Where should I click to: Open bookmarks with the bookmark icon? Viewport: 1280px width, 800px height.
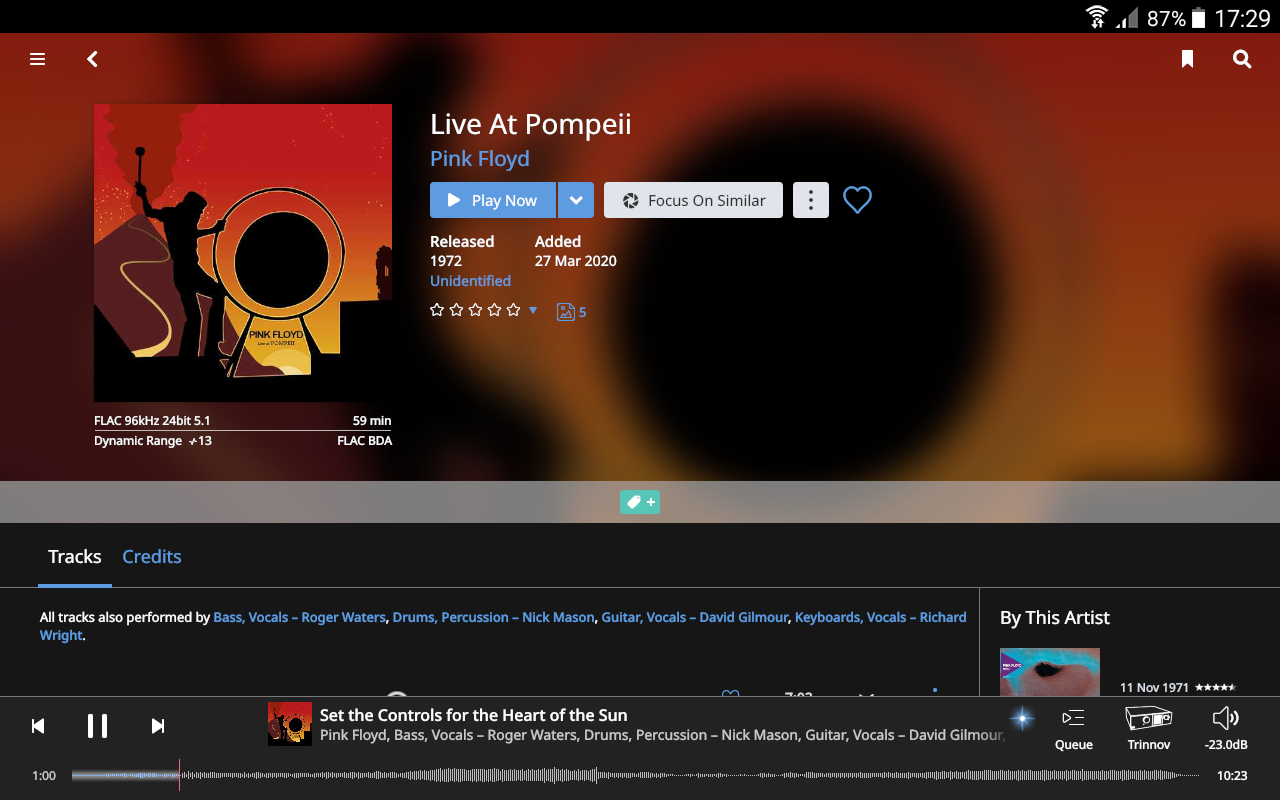pyautogui.click(x=1187, y=59)
